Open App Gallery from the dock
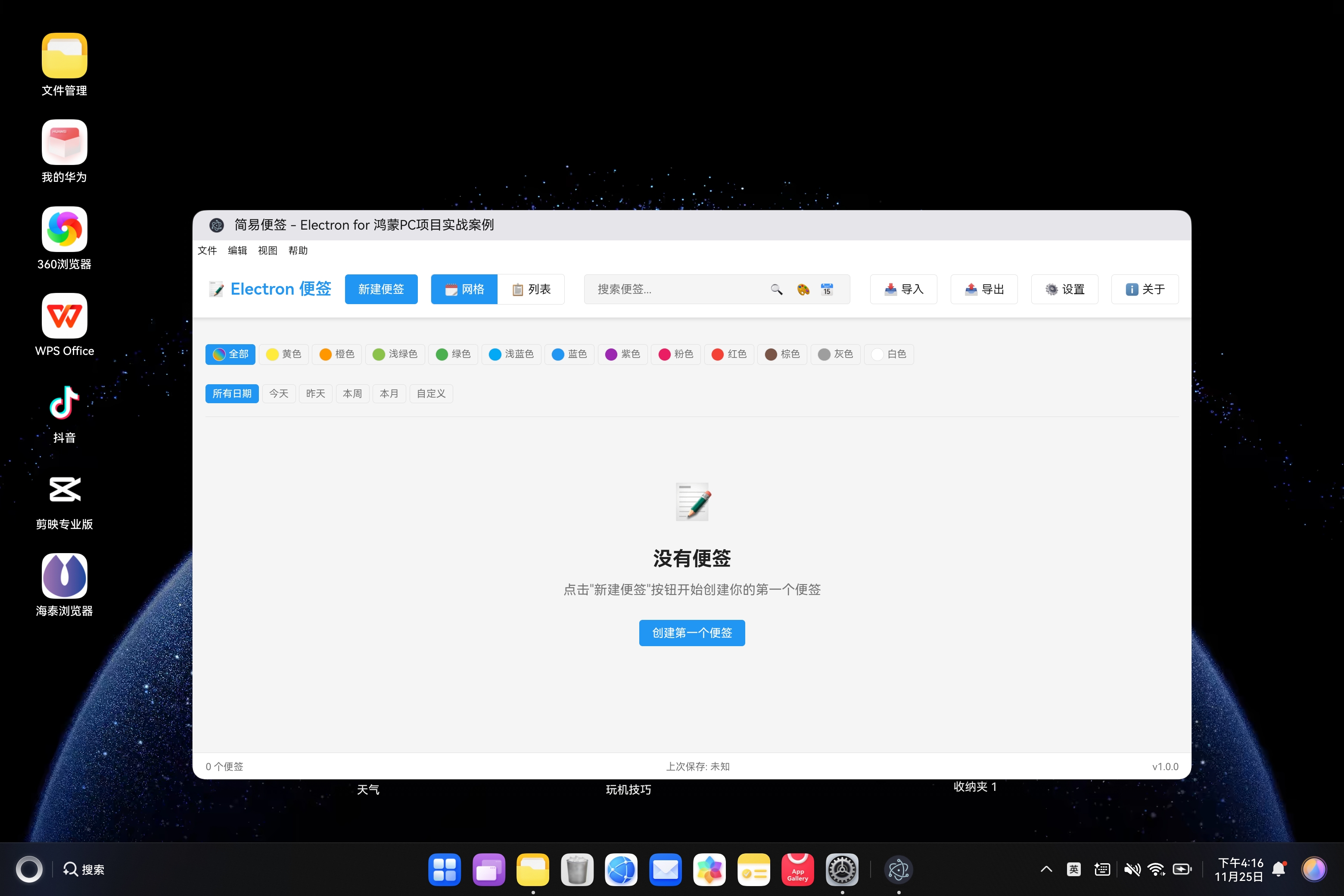 (x=798, y=869)
